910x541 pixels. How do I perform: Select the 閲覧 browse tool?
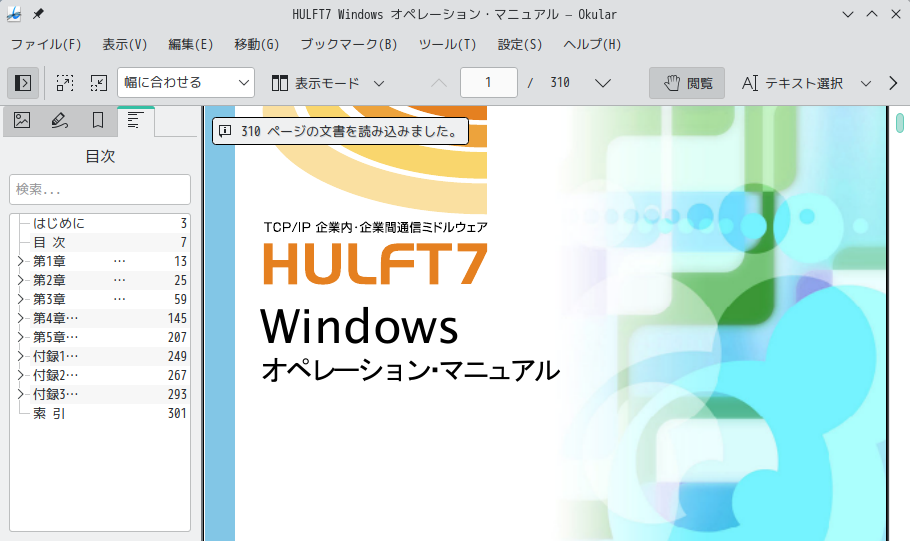click(687, 83)
